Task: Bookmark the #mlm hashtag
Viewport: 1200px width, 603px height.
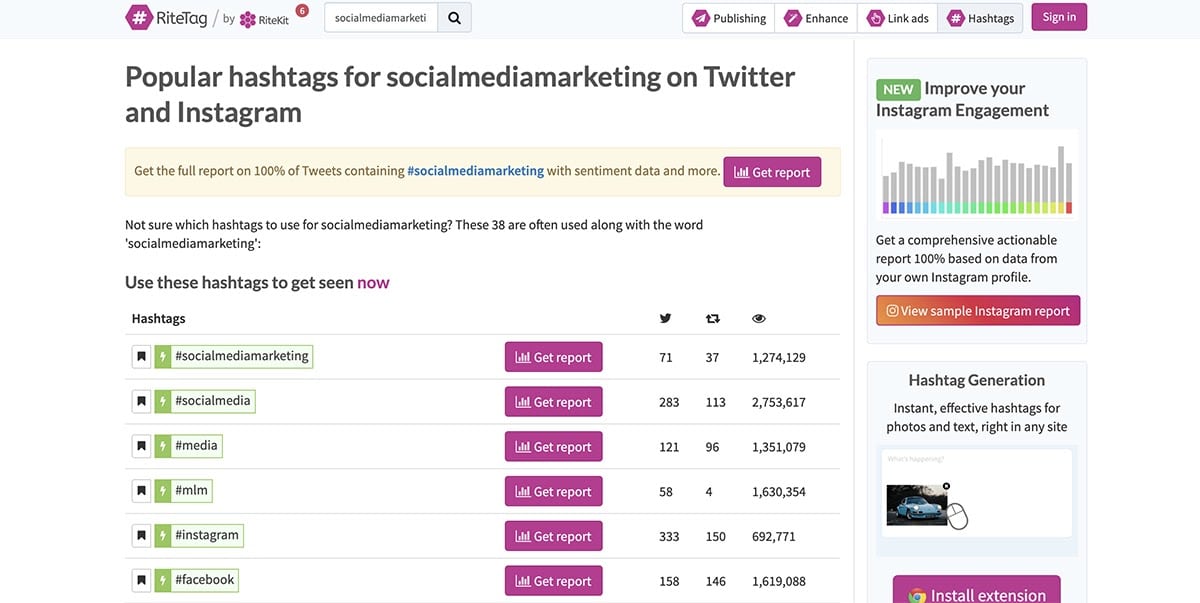Action: (x=141, y=492)
